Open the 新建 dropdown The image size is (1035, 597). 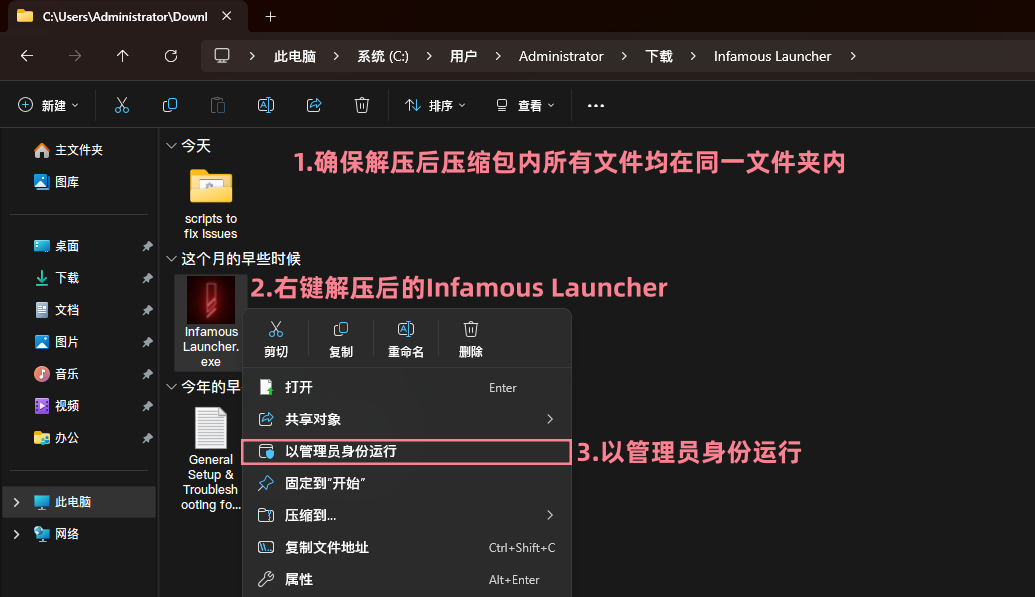[48, 105]
